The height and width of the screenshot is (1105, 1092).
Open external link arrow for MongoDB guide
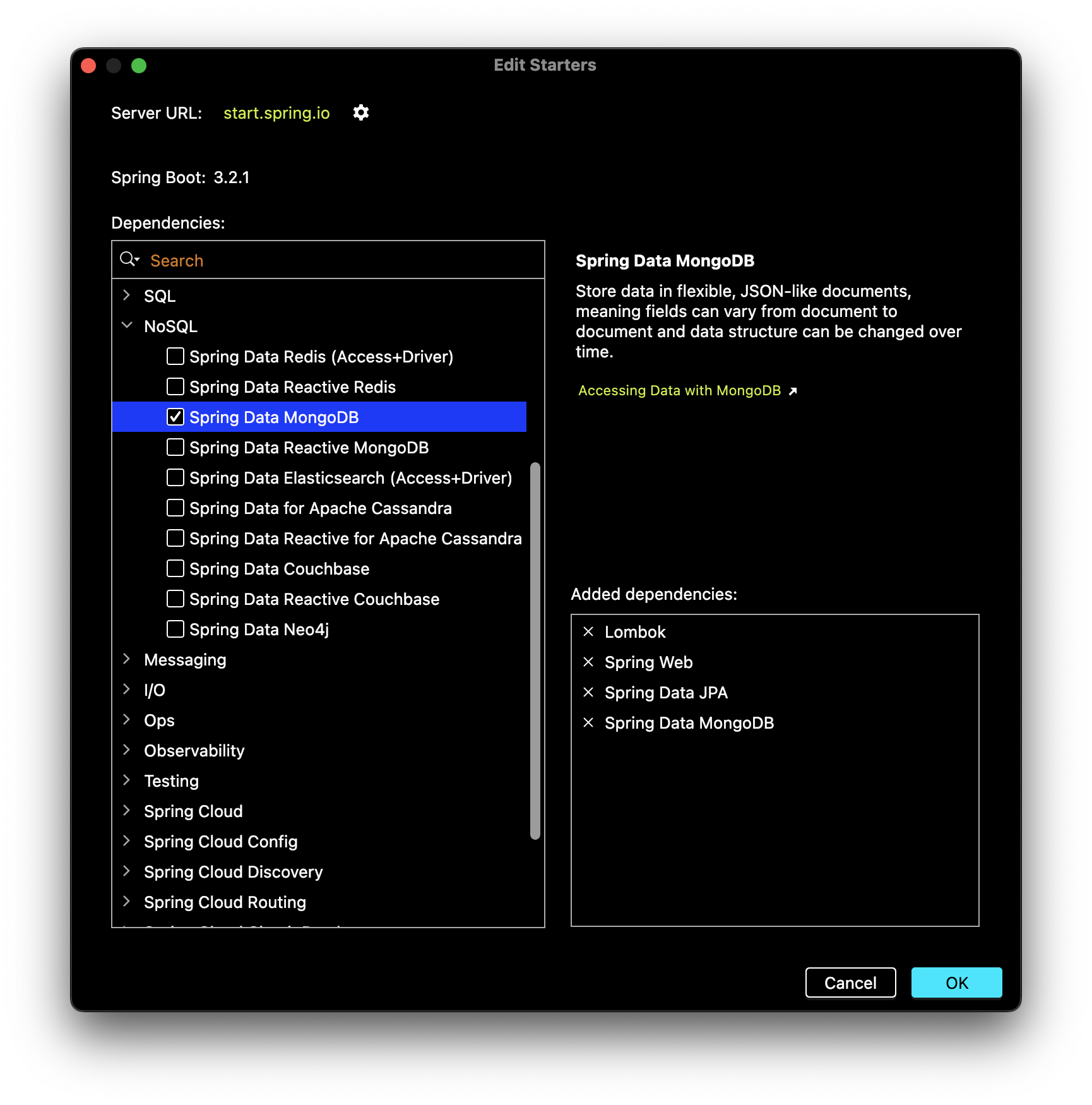pos(793,391)
